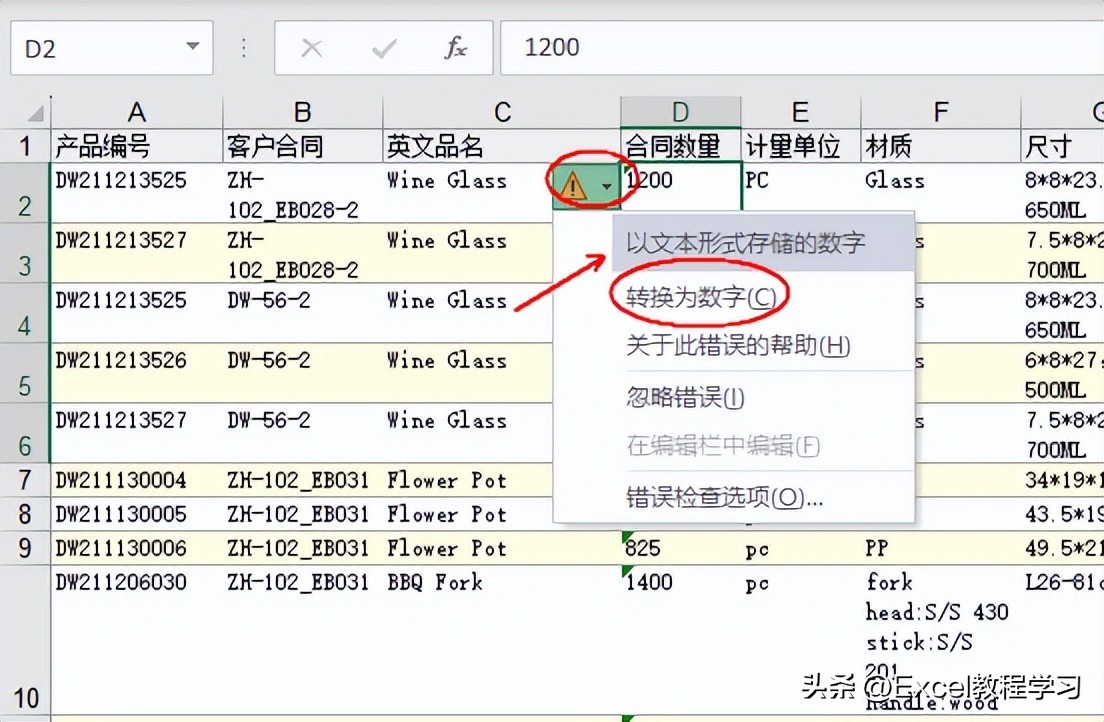Expand the Name Box dropdown arrow
Image resolution: width=1104 pixels, height=722 pixels.
(x=192, y=46)
